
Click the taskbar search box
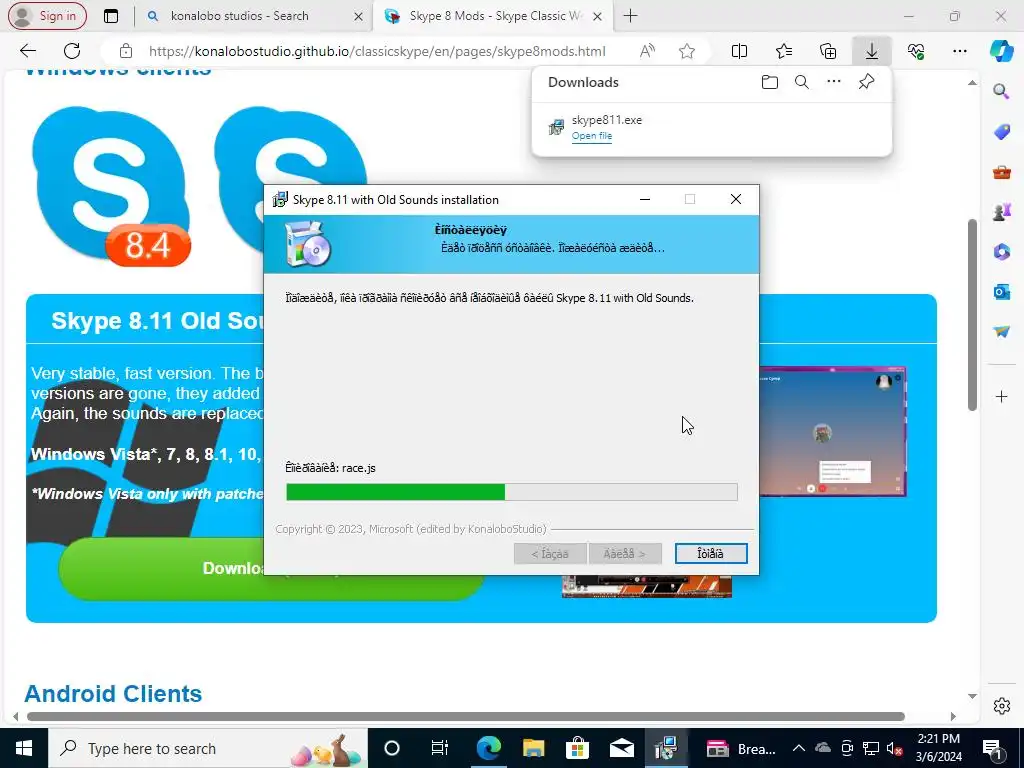[x=208, y=748]
